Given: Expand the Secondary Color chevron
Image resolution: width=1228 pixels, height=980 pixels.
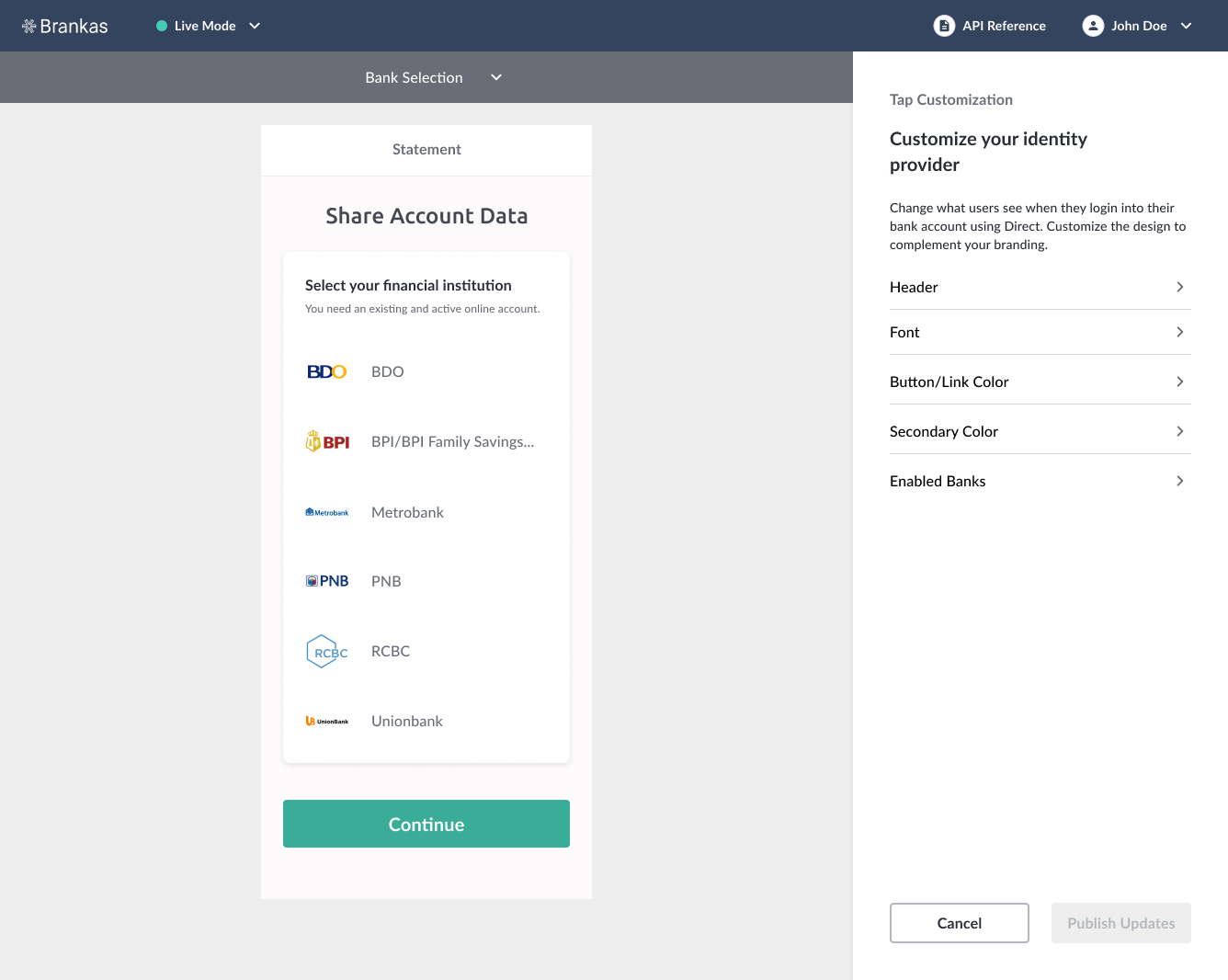Looking at the screenshot, I should tap(1180, 431).
